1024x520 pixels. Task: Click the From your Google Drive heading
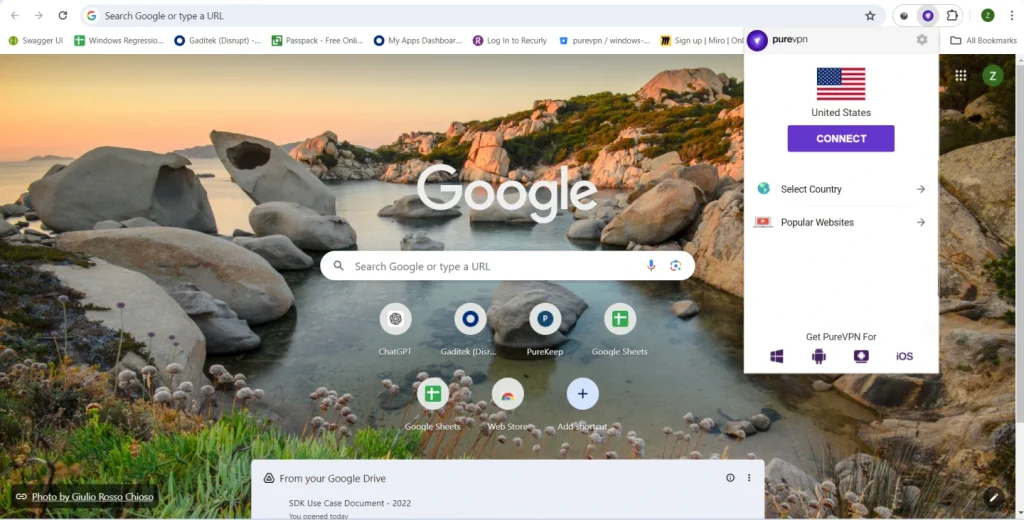click(332, 478)
